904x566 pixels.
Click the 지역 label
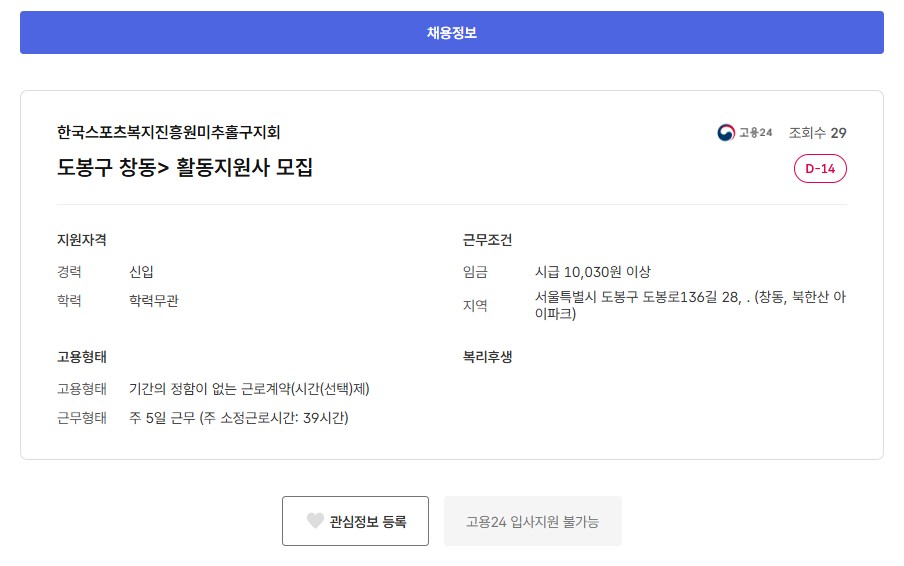click(475, 305)
